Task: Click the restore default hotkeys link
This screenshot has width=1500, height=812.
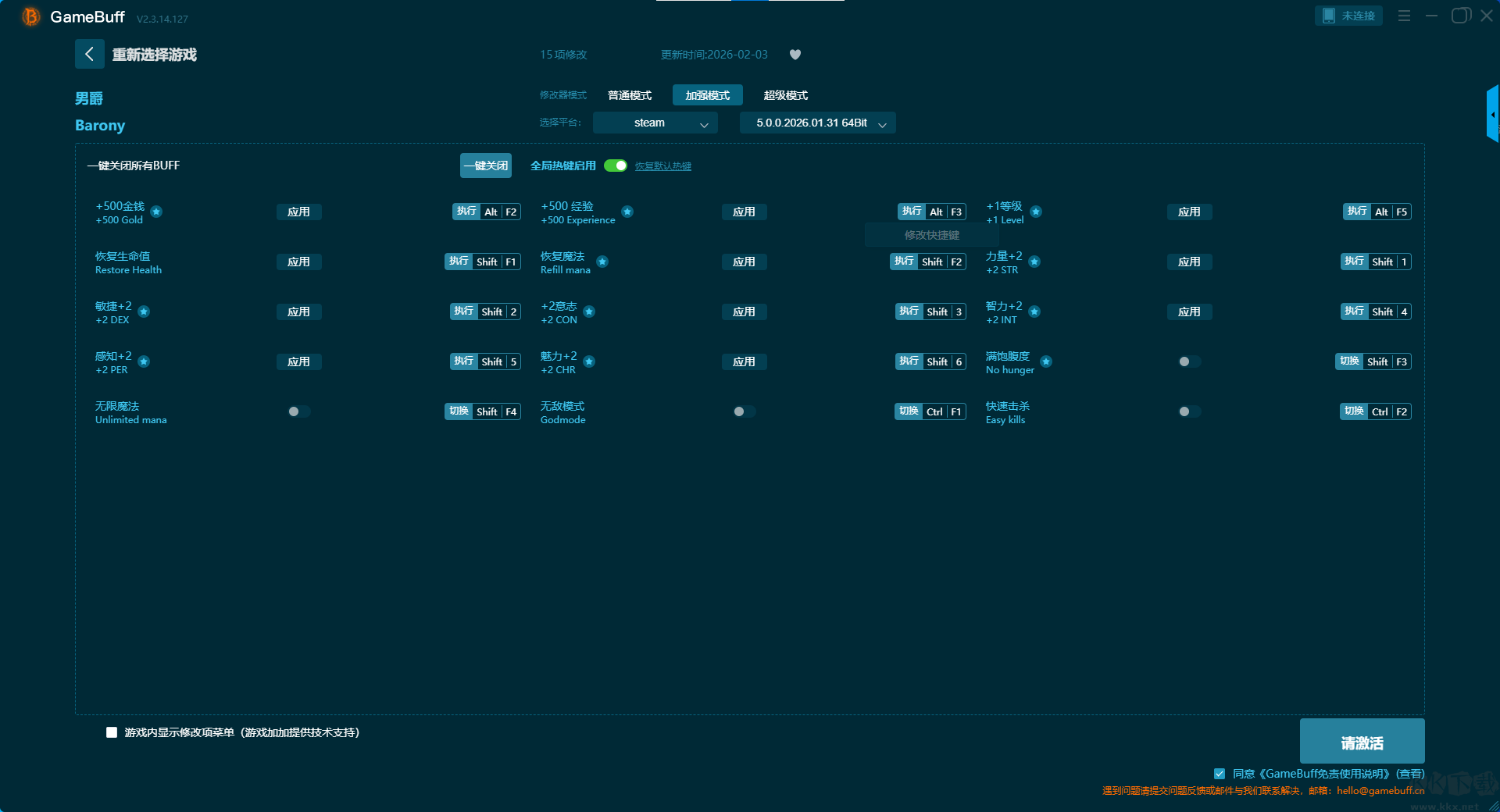Action: point(662,166)
